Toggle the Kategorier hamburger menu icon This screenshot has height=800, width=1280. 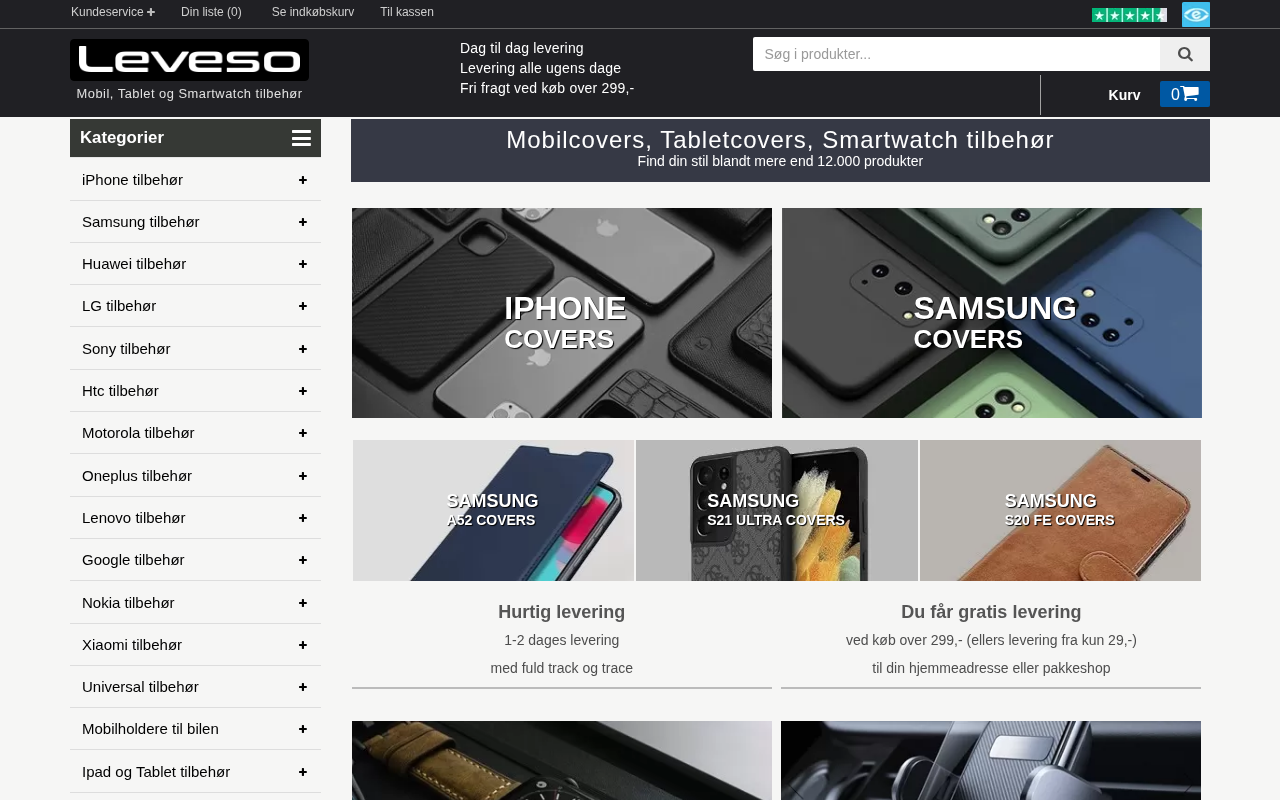tap(301, 138)
